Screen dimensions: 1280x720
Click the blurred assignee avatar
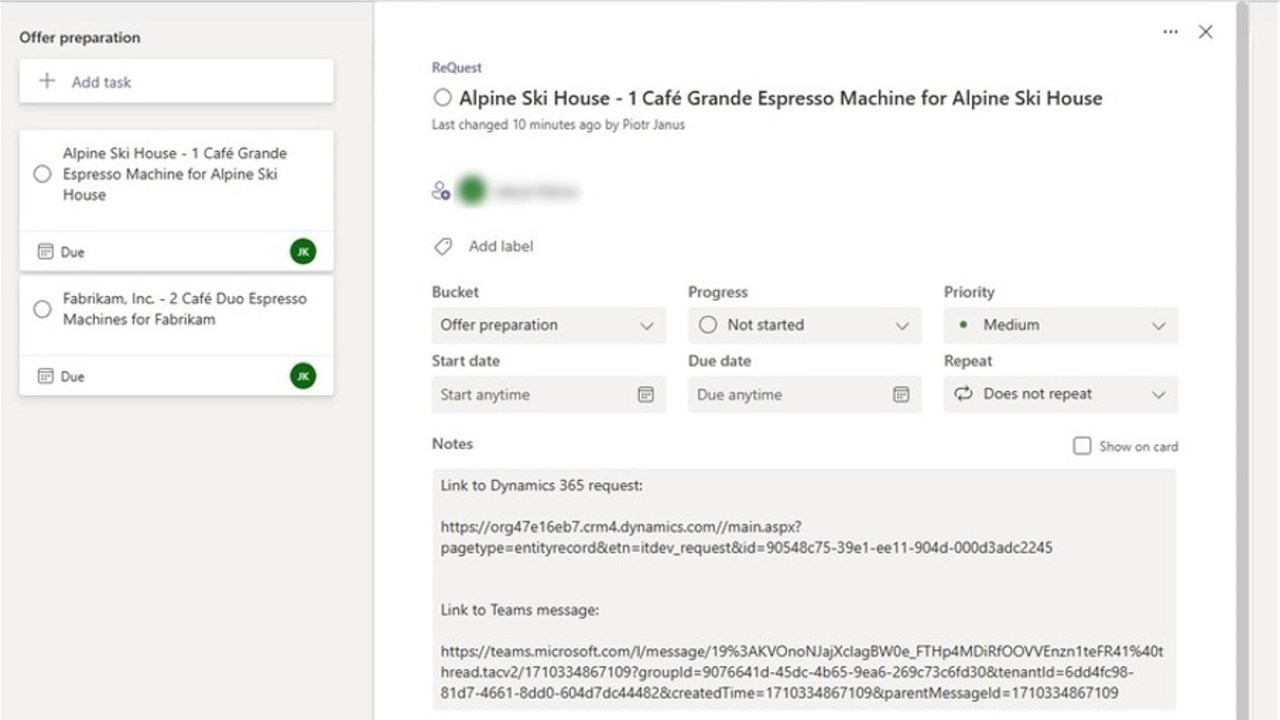[472, 191]
